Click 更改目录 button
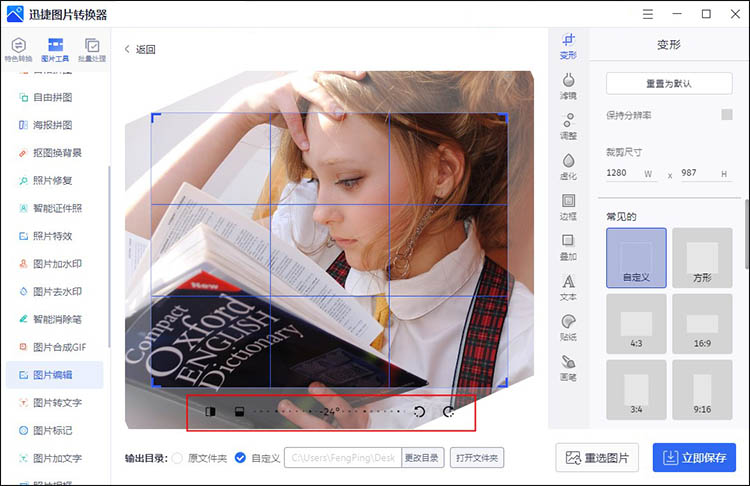 pyautogui.click(x=422, y=458)
